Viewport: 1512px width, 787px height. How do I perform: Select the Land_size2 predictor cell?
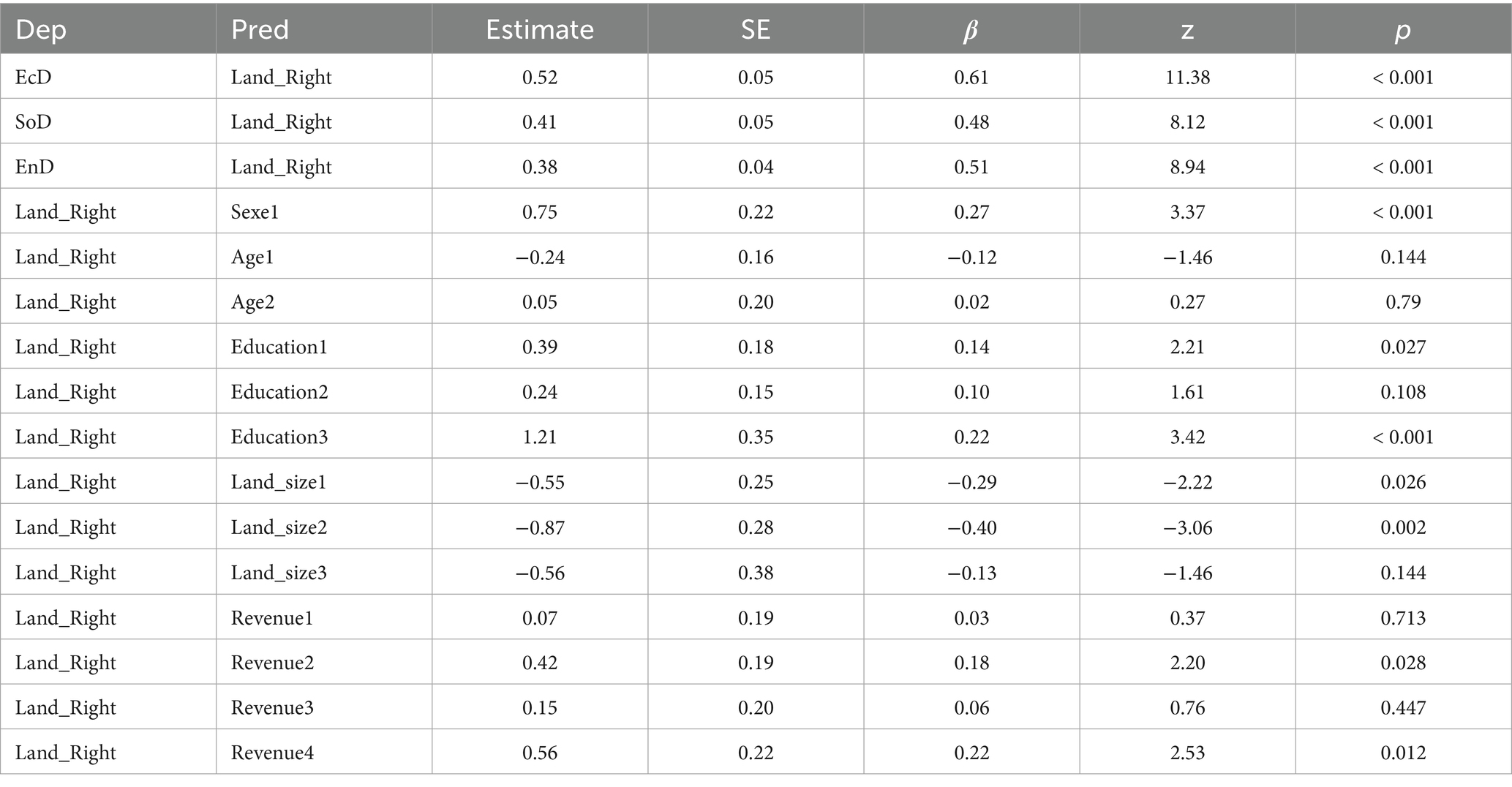point(279,527)
